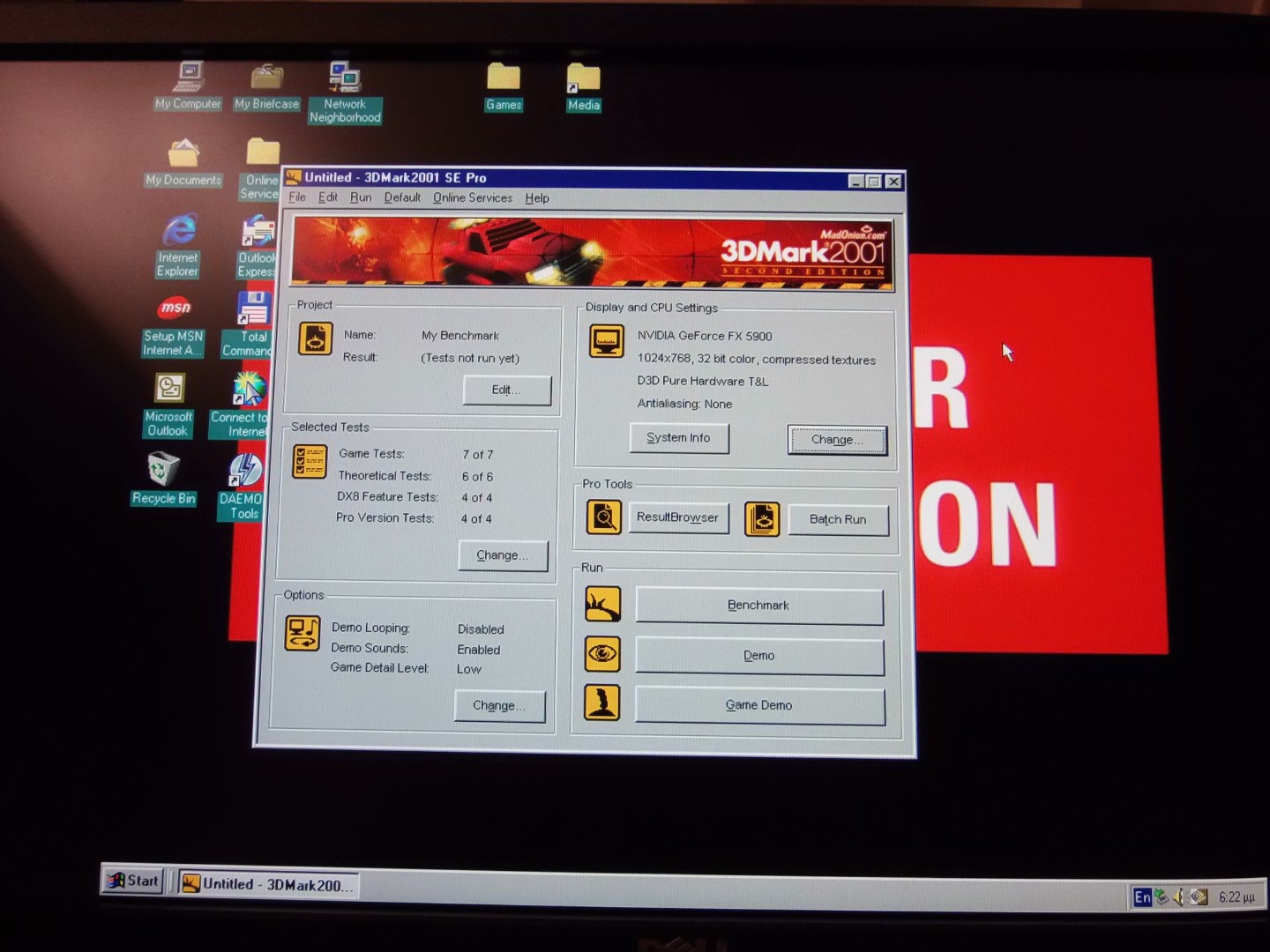Viewport: 1270px width, 952px height.
Task: Open the File menu
Action: pyautogui.click(x=297, y=197)
